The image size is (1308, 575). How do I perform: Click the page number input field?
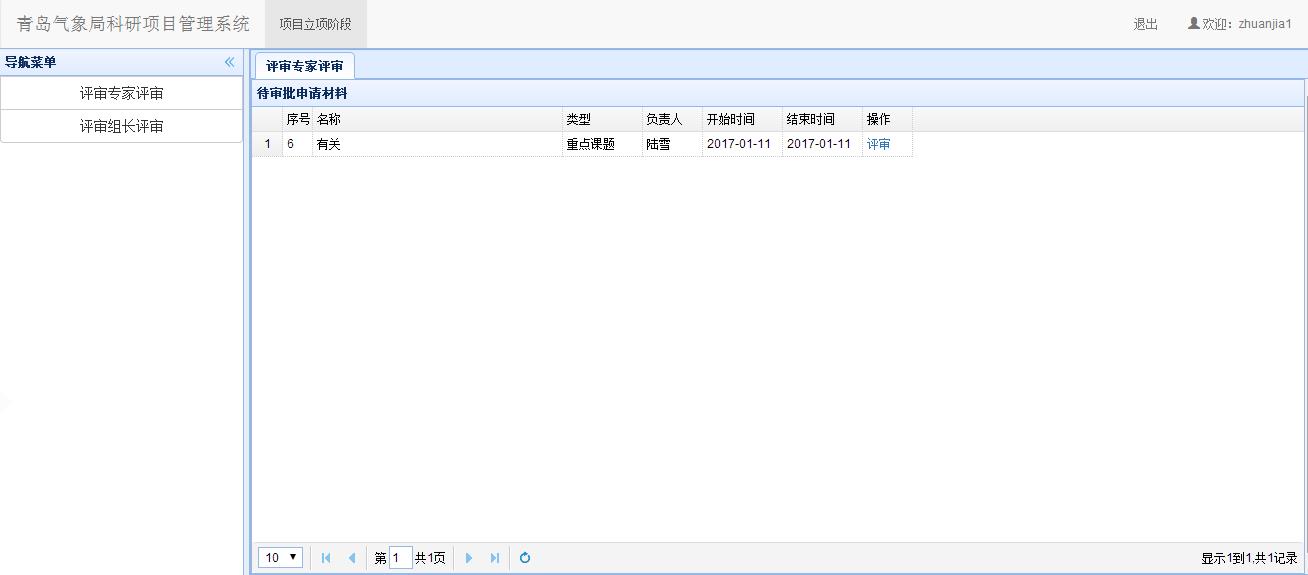click(x=401, y=558)
